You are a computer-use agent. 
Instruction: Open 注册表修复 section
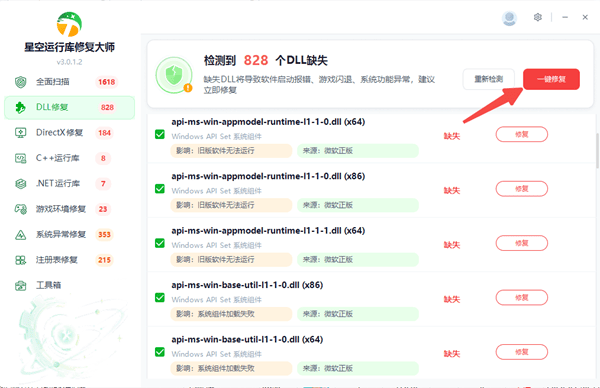coord(69,260)
